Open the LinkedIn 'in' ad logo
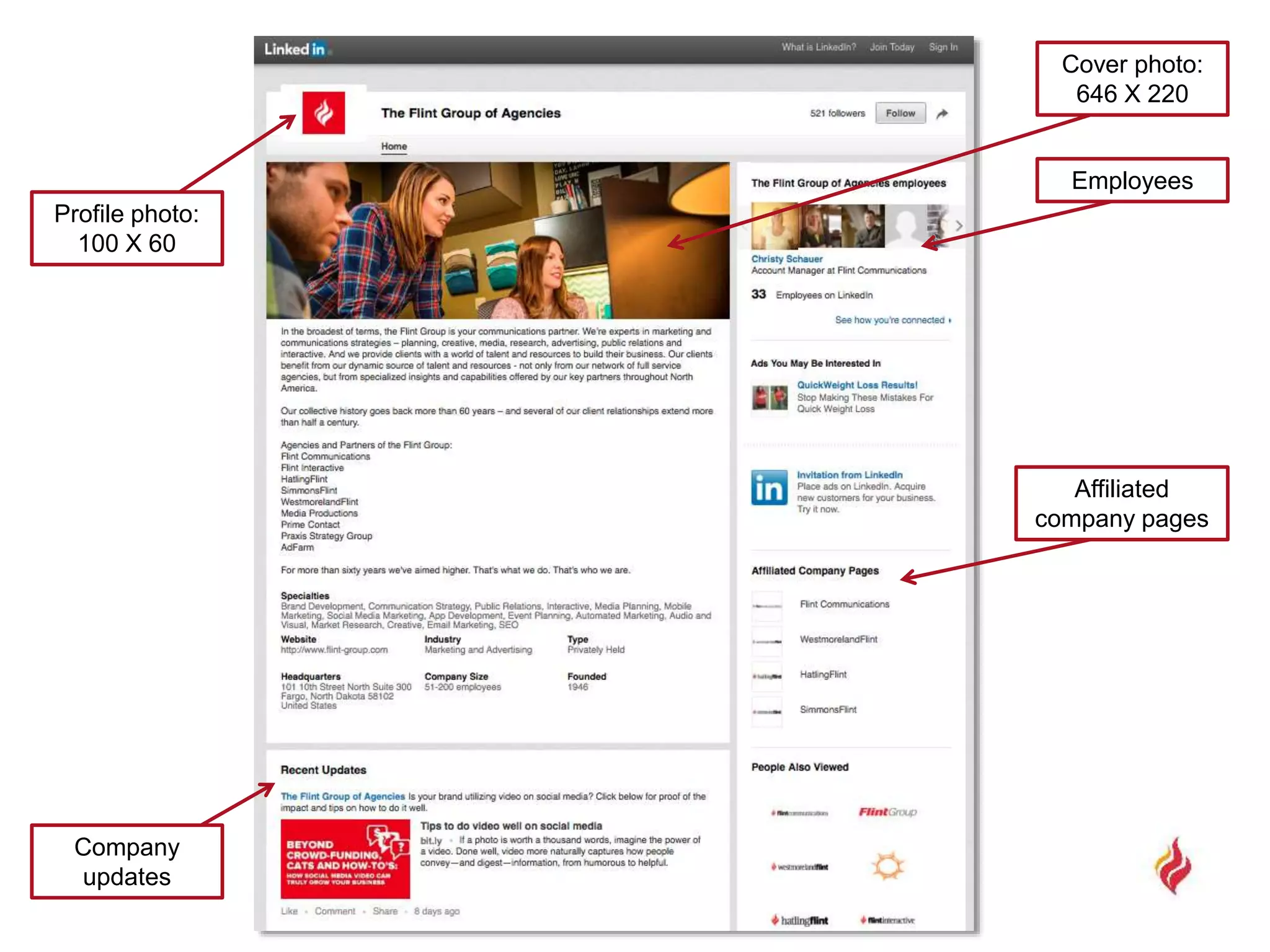Image resolution: width=1270 pixels, height=952 pixels. pos(769,488)
